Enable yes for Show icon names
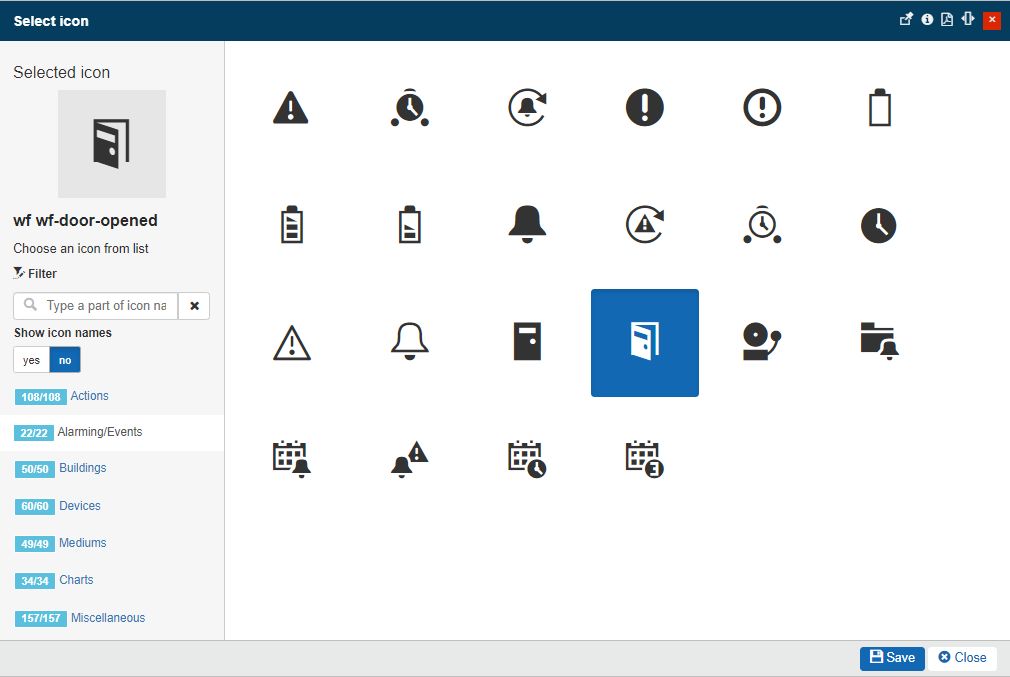The image size is (1010, 677). tap(30, 359)
